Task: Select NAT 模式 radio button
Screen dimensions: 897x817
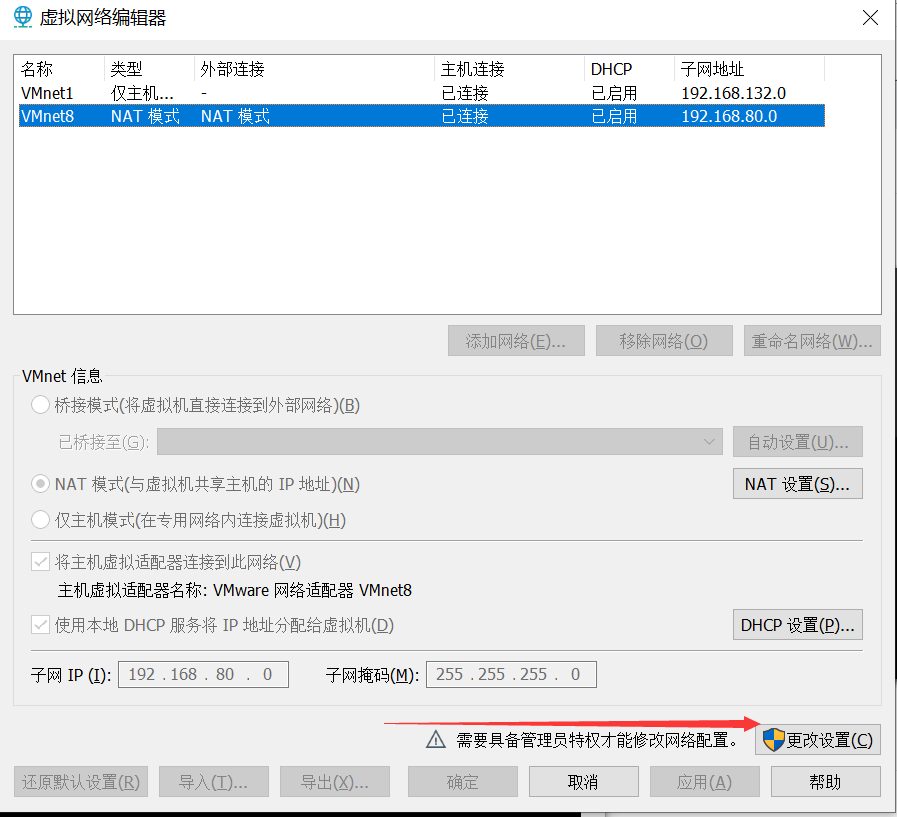Action: point(40,484)
